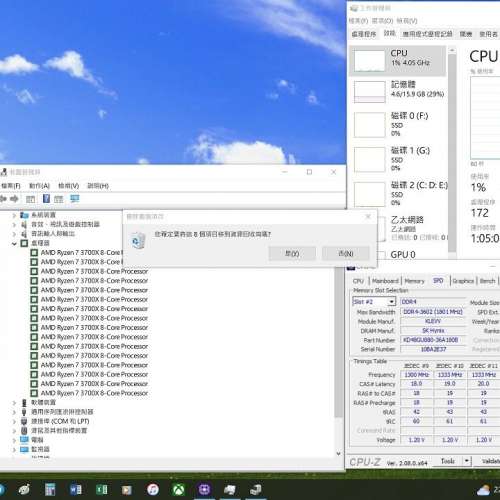Click the SK Hynix DRAM manufacturer field
Viewport: 500px width, 500px height.
tap(433, 331)
